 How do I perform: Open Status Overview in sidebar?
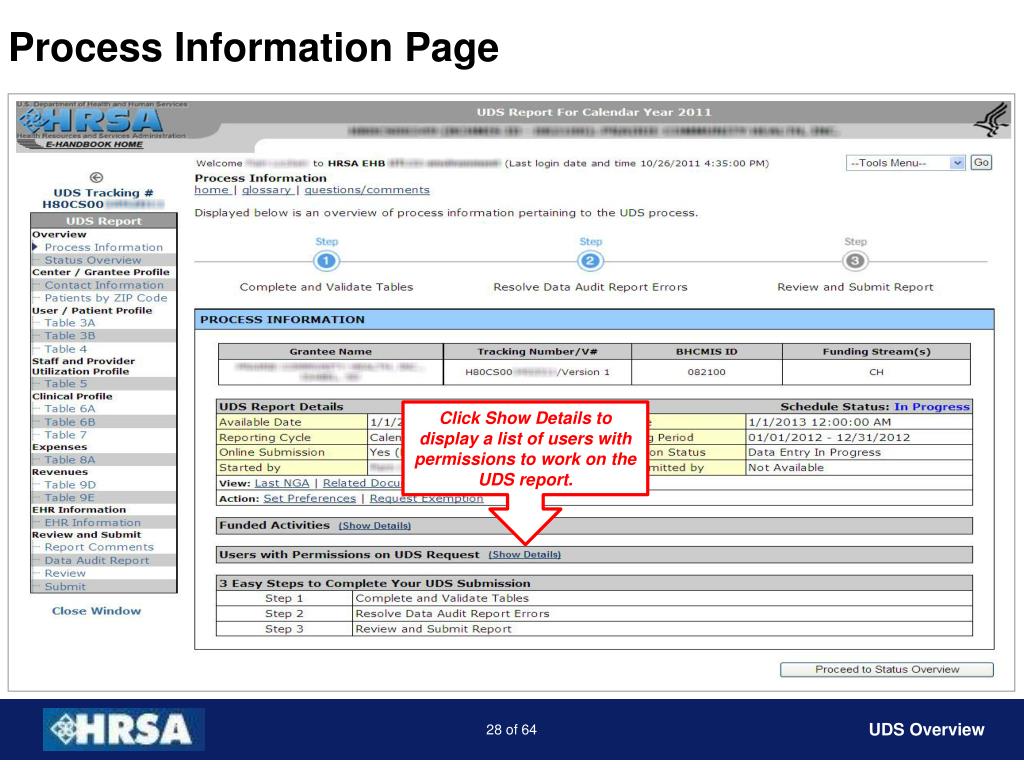point(93,260)
